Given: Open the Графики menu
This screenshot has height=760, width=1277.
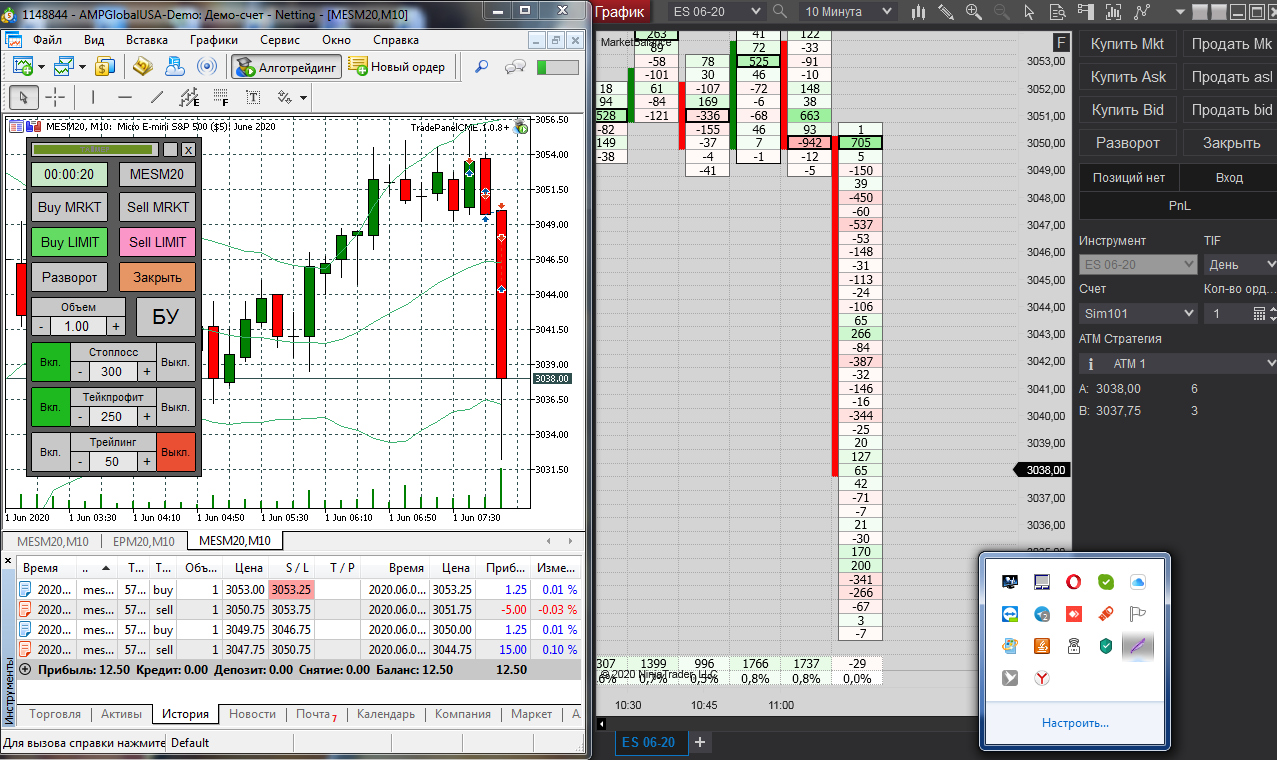Looking at the screenshot, I should click(212, 40).
